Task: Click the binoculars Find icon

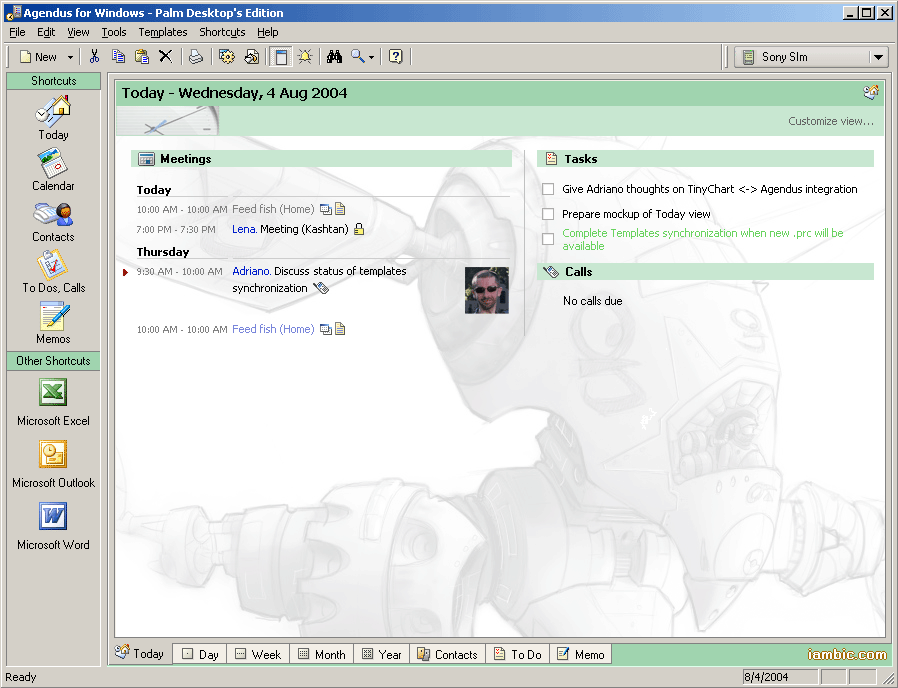Action: point(334,56)
